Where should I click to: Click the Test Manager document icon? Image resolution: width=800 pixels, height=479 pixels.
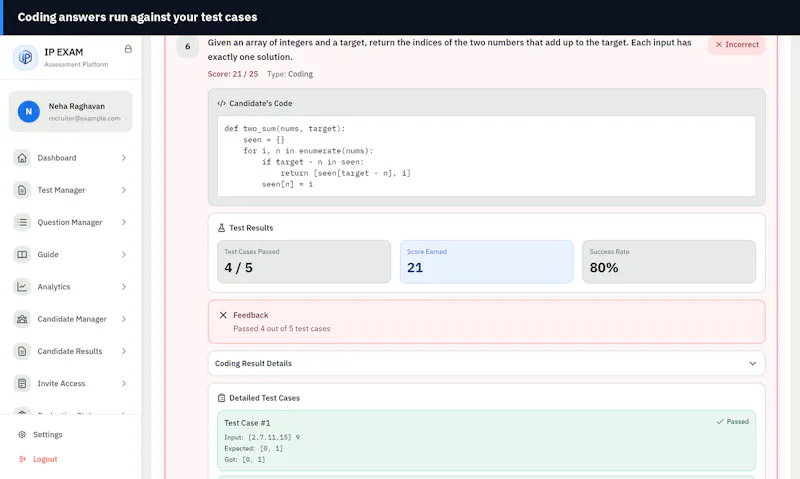(22, 190)
